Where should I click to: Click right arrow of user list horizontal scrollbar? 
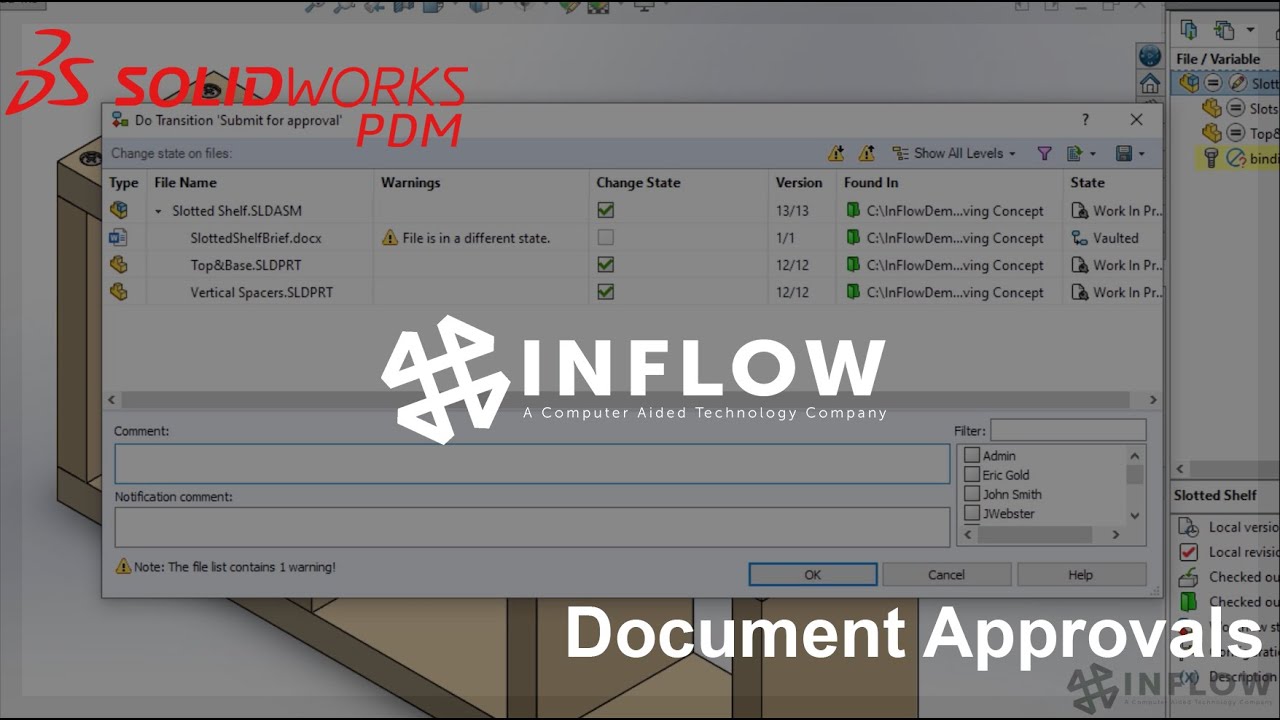(x=1117, y=535)
